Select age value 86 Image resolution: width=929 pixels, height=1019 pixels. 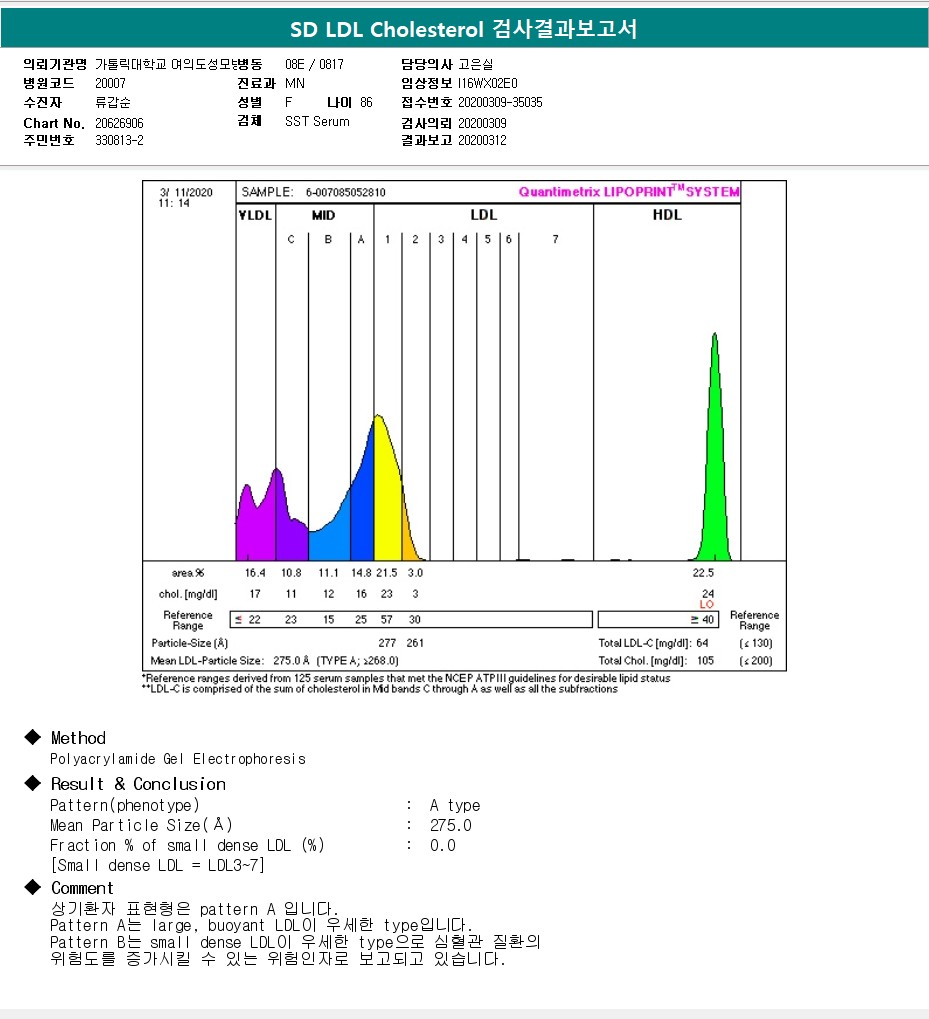coord(366,103)
